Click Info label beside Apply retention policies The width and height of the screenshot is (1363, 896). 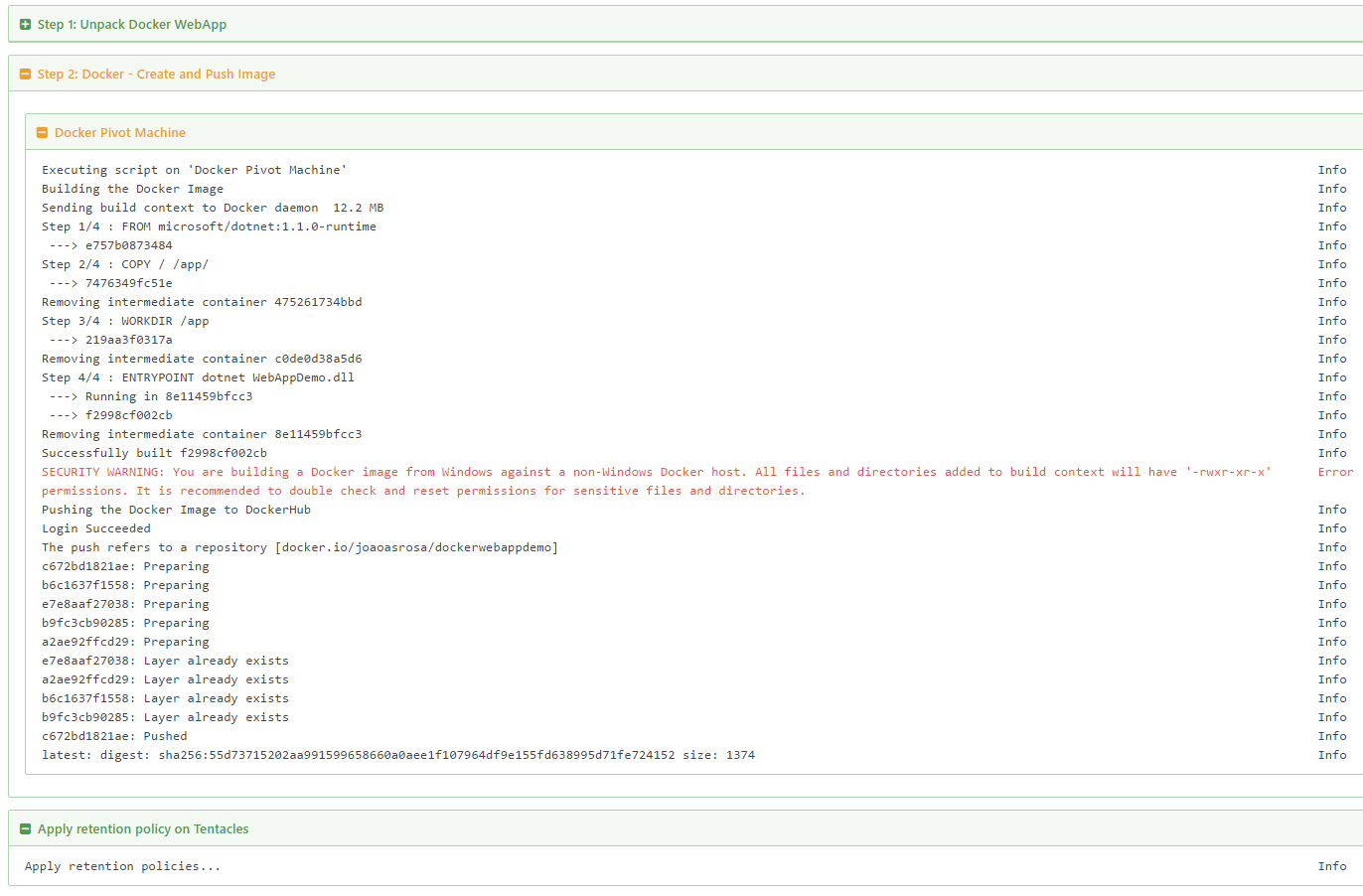click(1332, 866)
